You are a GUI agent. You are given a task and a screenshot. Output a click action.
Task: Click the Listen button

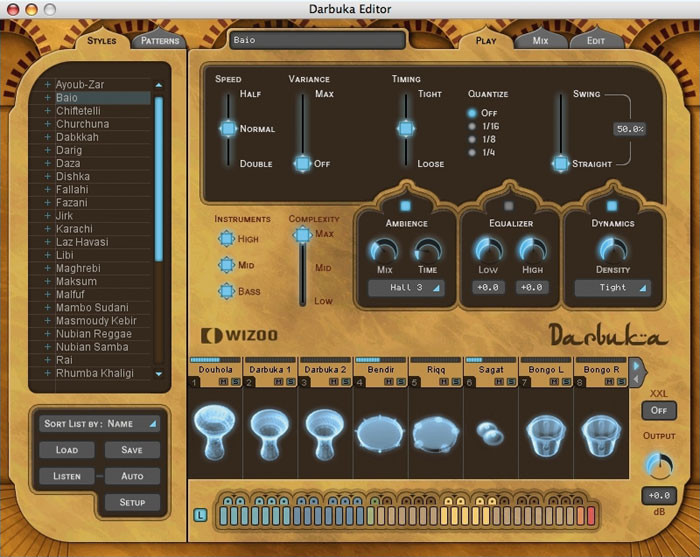click(67, 476)
